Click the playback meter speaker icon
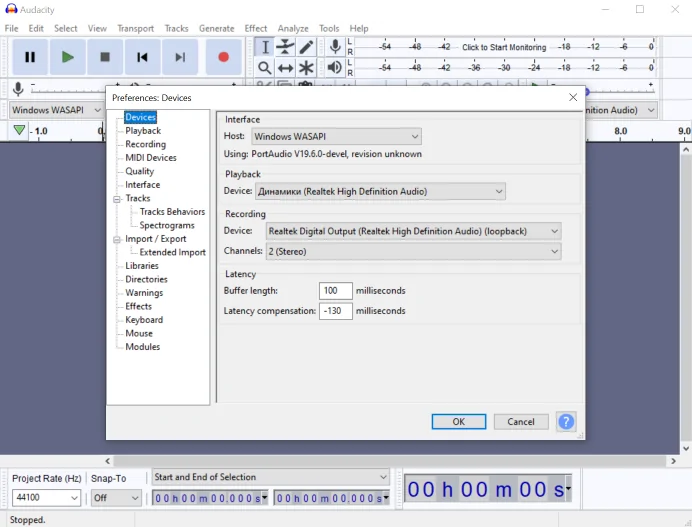Image resolution: width=692 pixels, height=527 pixels. coord(335,67)
